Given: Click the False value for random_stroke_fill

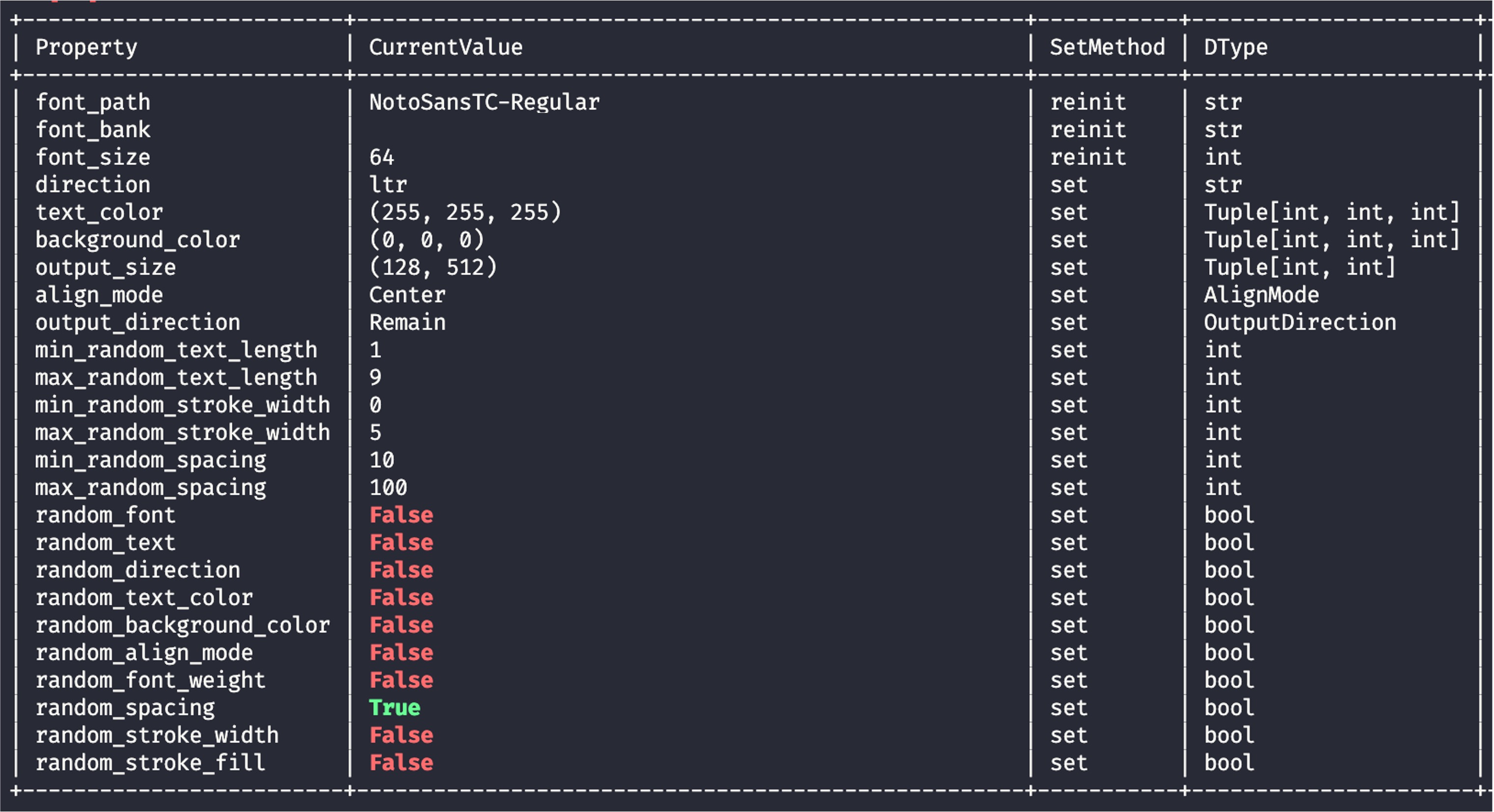Looking at the screenshot, I should pyautogui.click(x=401, y=763).
